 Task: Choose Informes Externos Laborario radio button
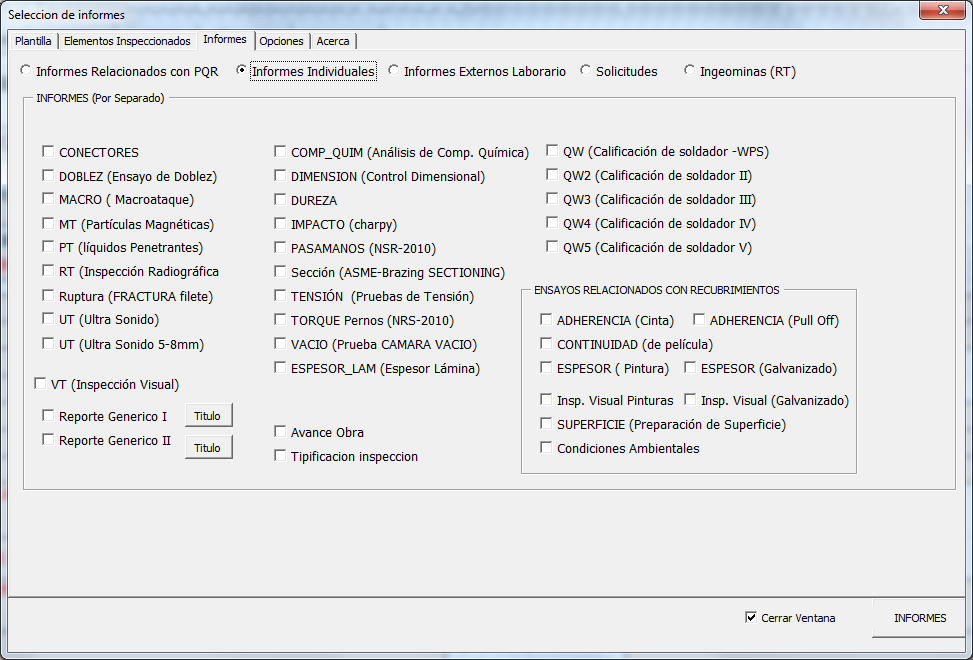[394, 71]
